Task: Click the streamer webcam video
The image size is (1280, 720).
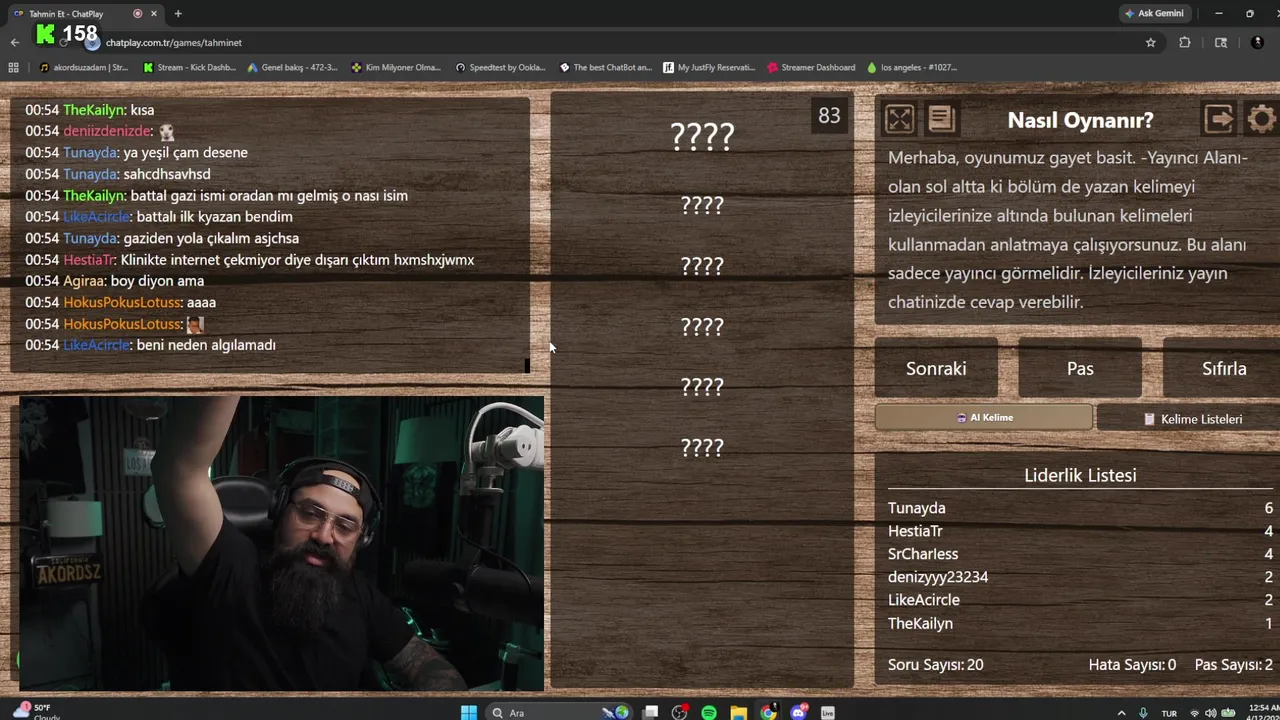Action: coord(281,543)
